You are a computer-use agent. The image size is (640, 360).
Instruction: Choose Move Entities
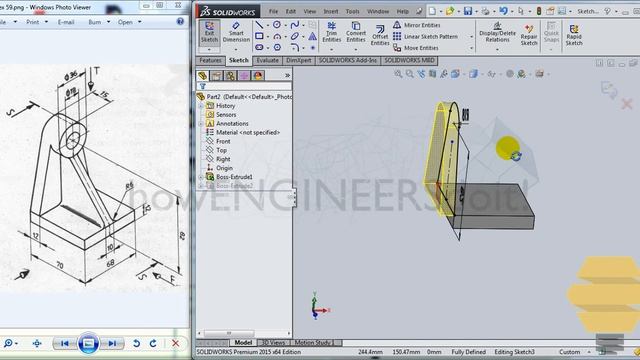click(416, 48)
